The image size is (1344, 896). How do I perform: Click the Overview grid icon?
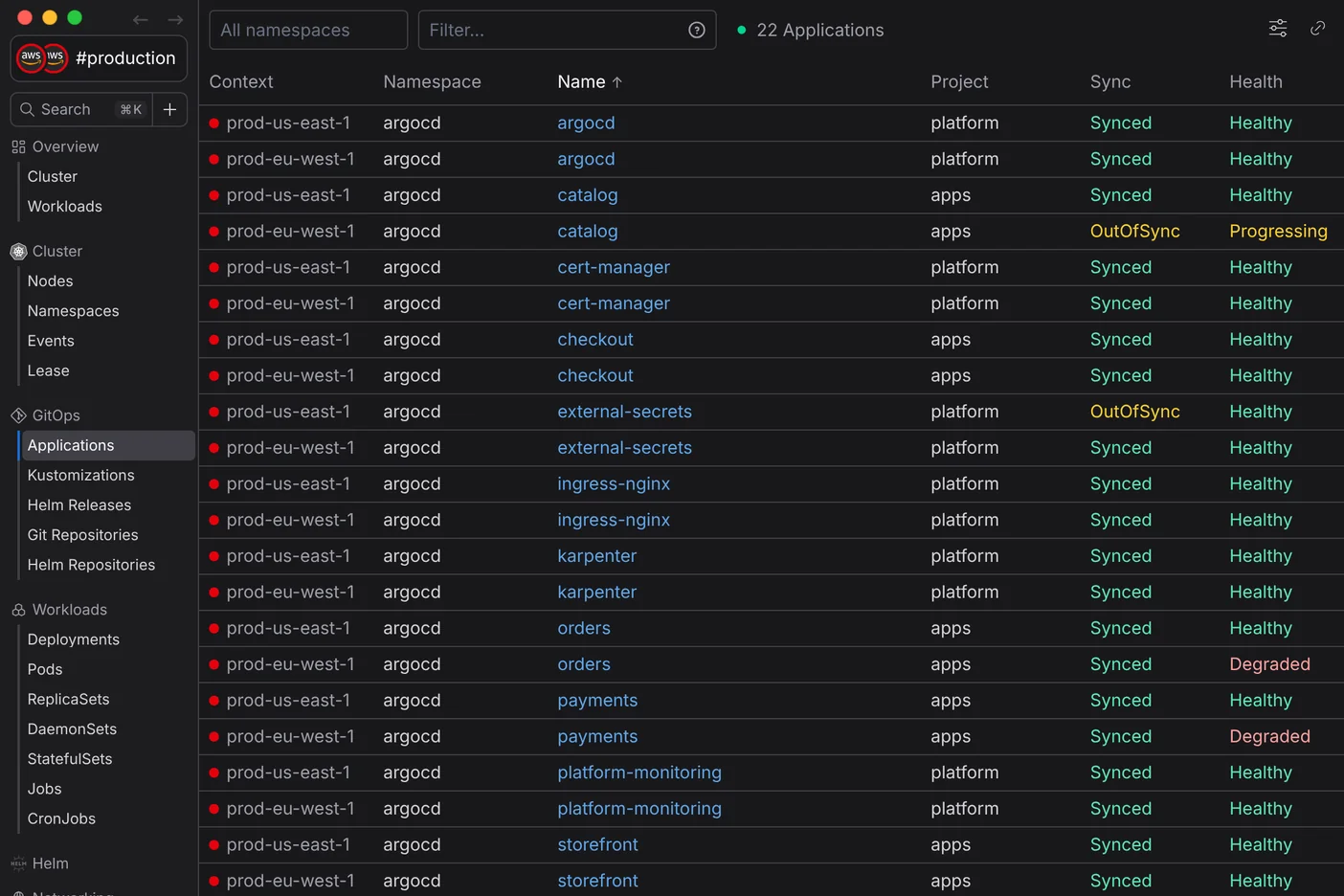[18, 146]
